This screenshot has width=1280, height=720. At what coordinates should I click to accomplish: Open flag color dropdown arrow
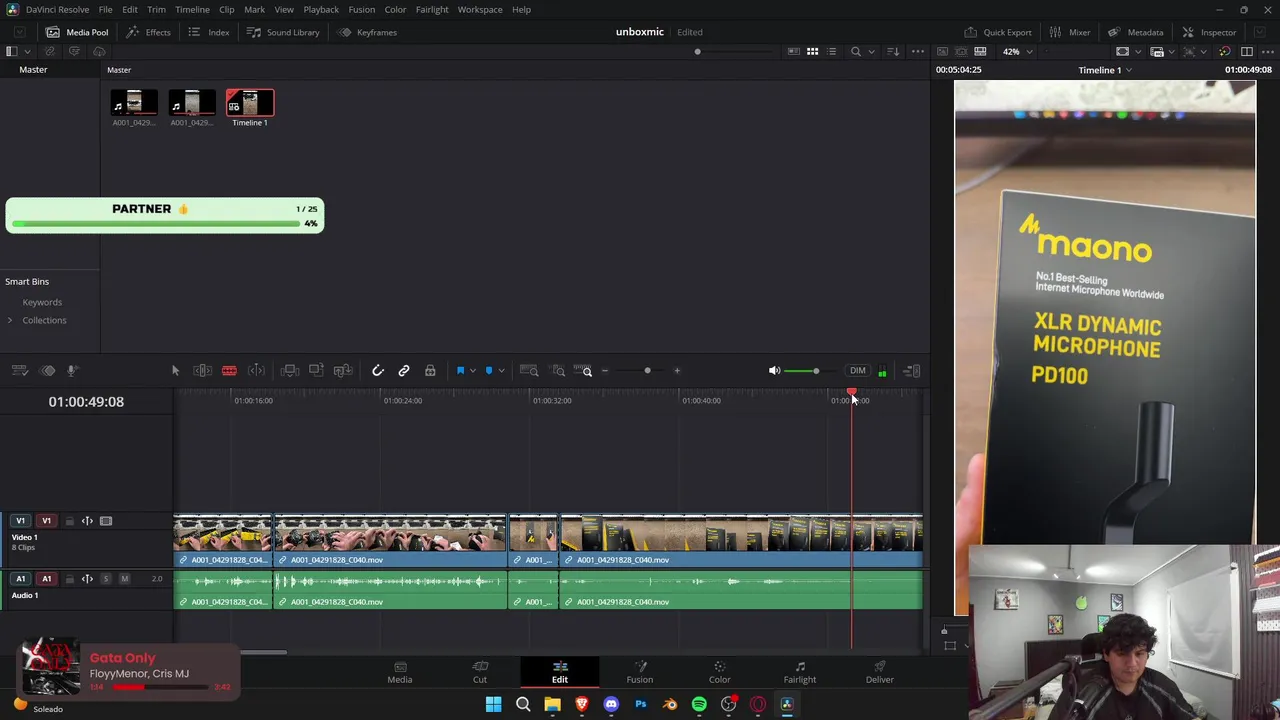(x=473, y=371)
